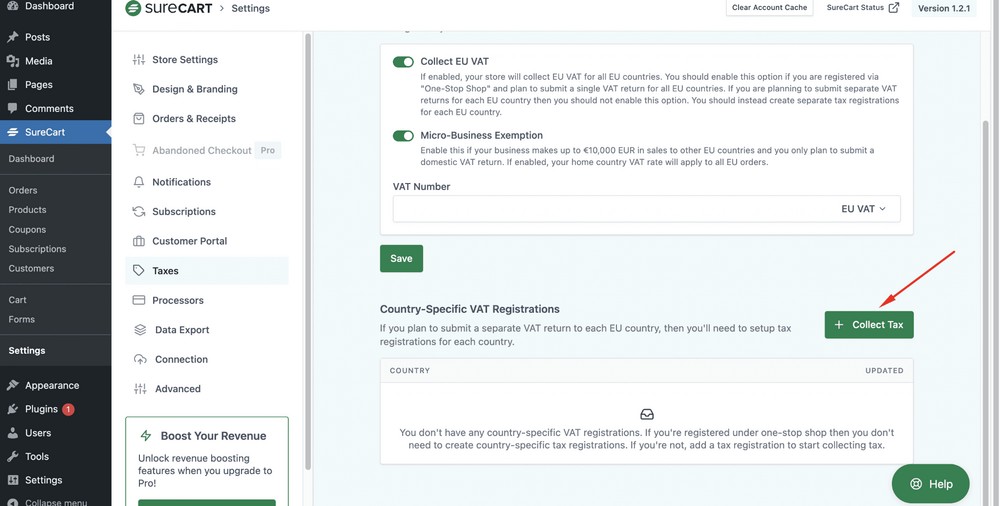This screenshot has height=506, width=1000.
Task: Click the green Save button
Action: 401,258
